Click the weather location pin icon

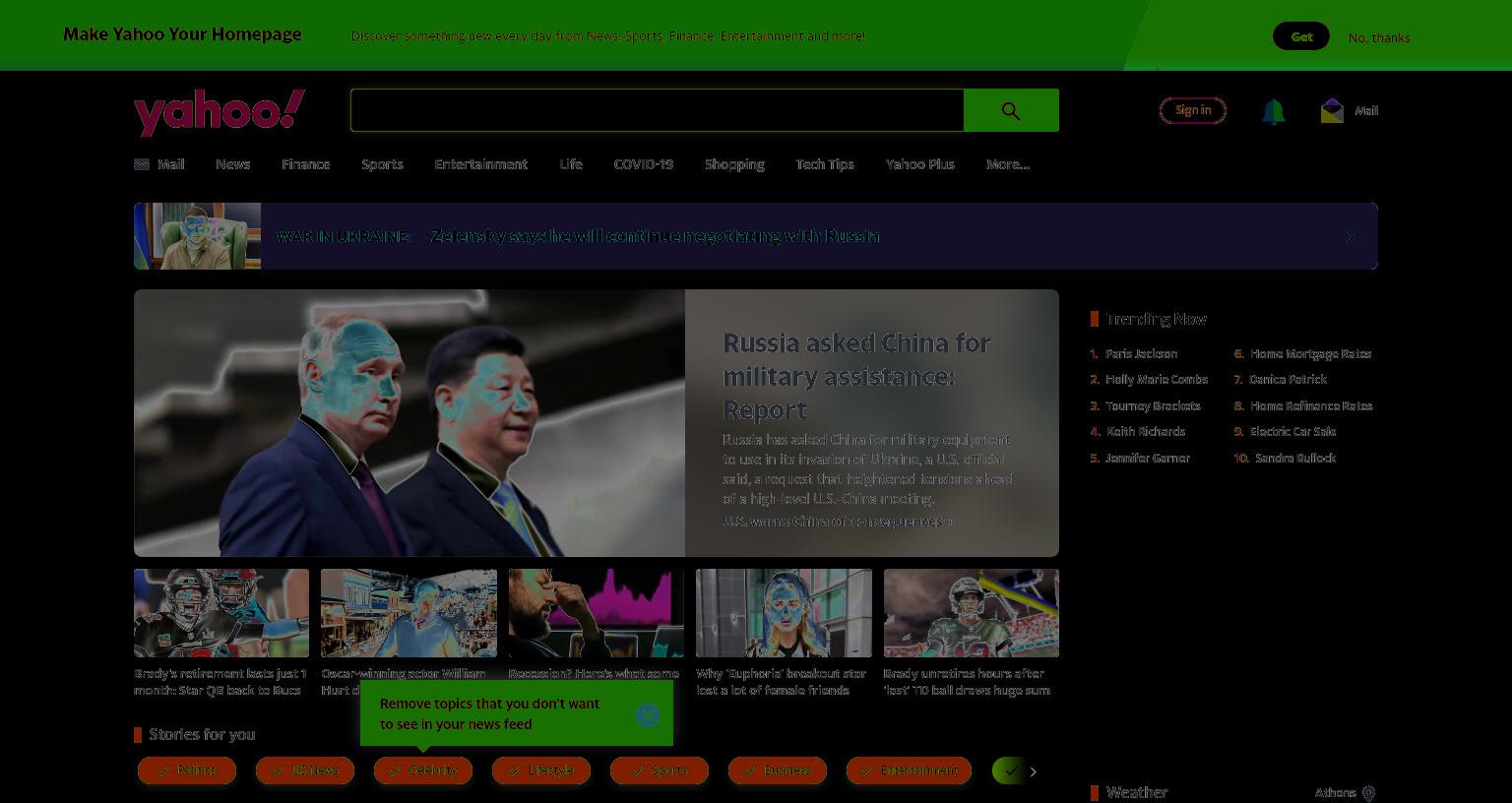point(1368,793)
